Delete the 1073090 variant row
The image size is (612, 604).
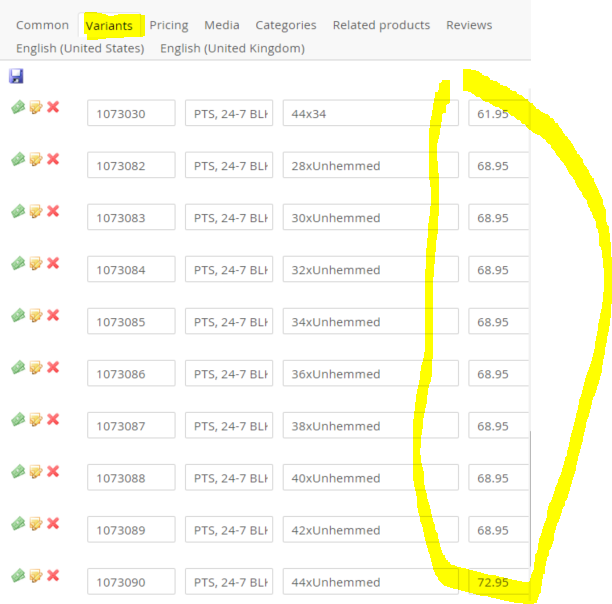53,575
